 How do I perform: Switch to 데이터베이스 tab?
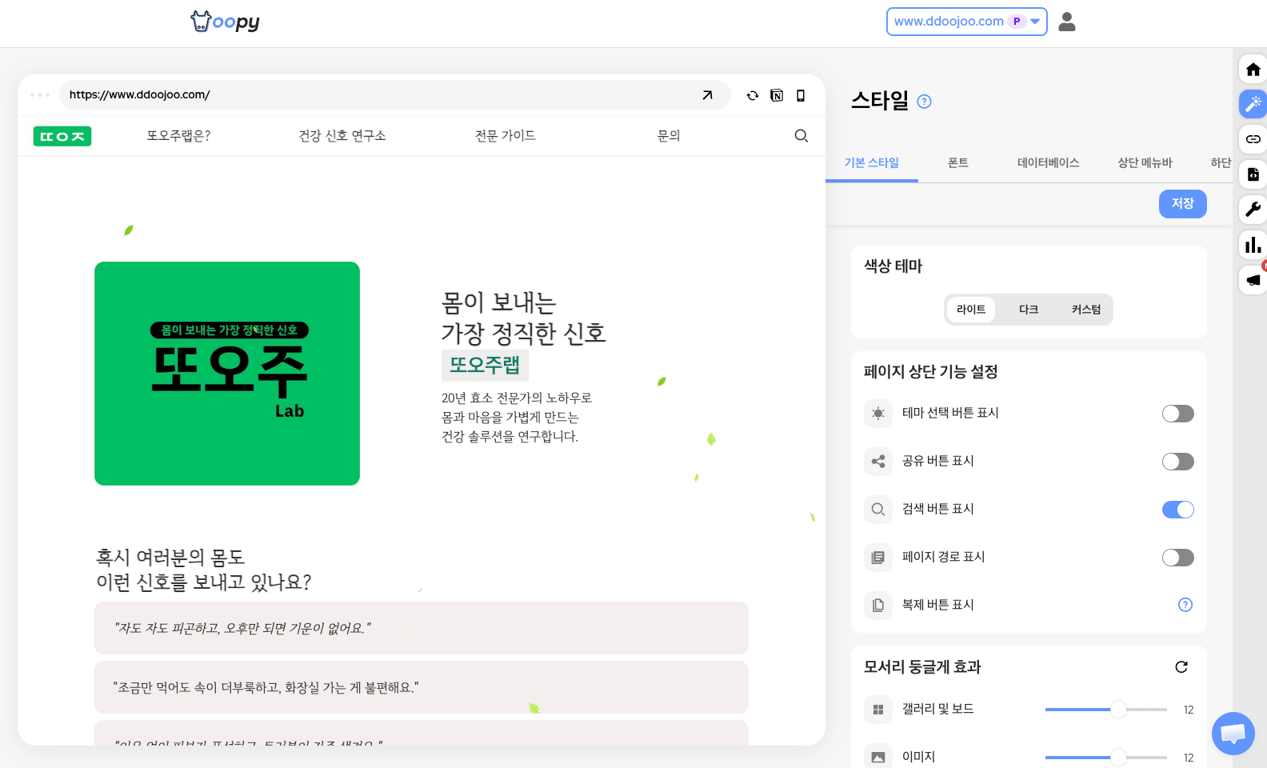tap(1048, 163)
